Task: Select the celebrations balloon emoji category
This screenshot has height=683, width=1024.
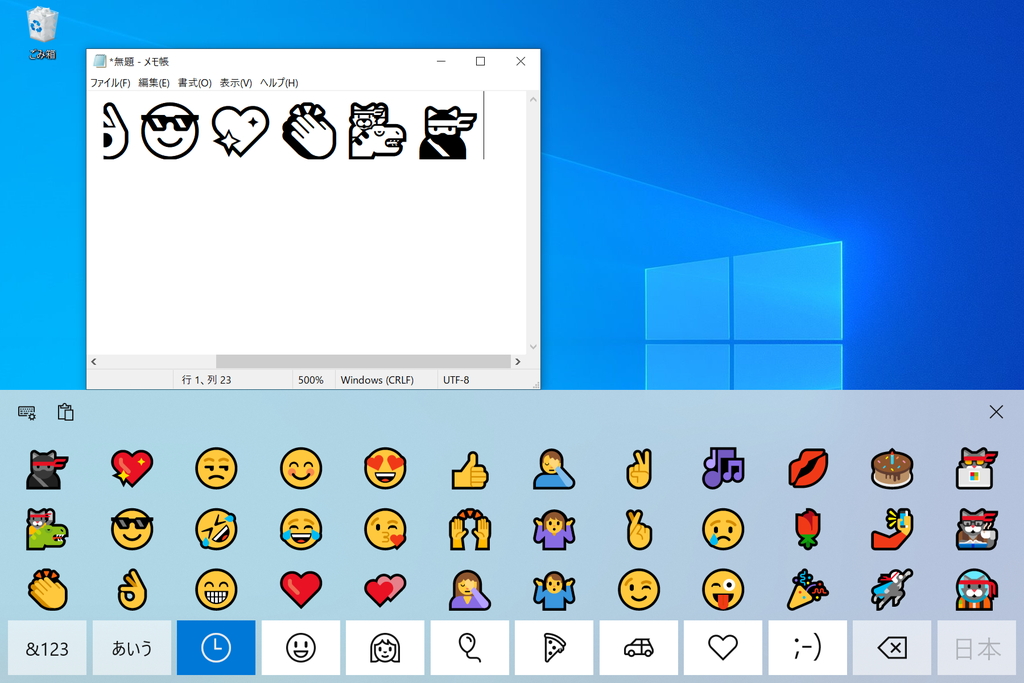Action: point(469,648)
